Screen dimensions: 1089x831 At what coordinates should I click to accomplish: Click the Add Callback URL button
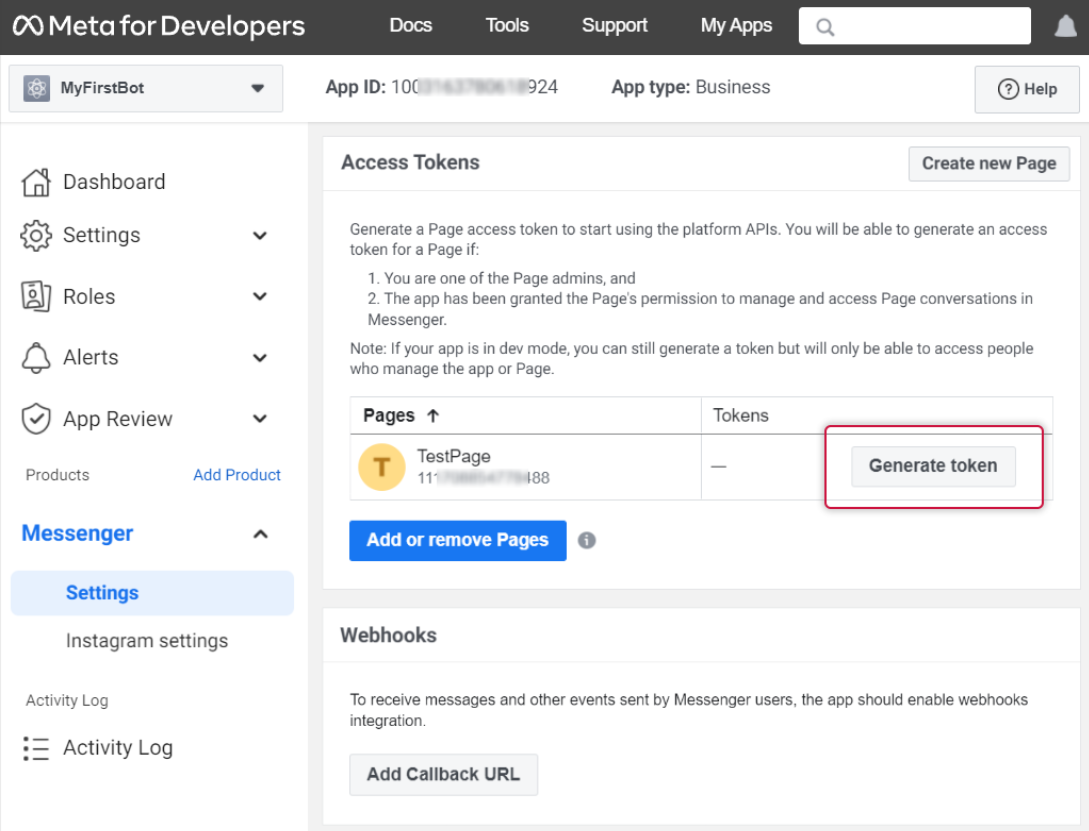click(443, 775)
